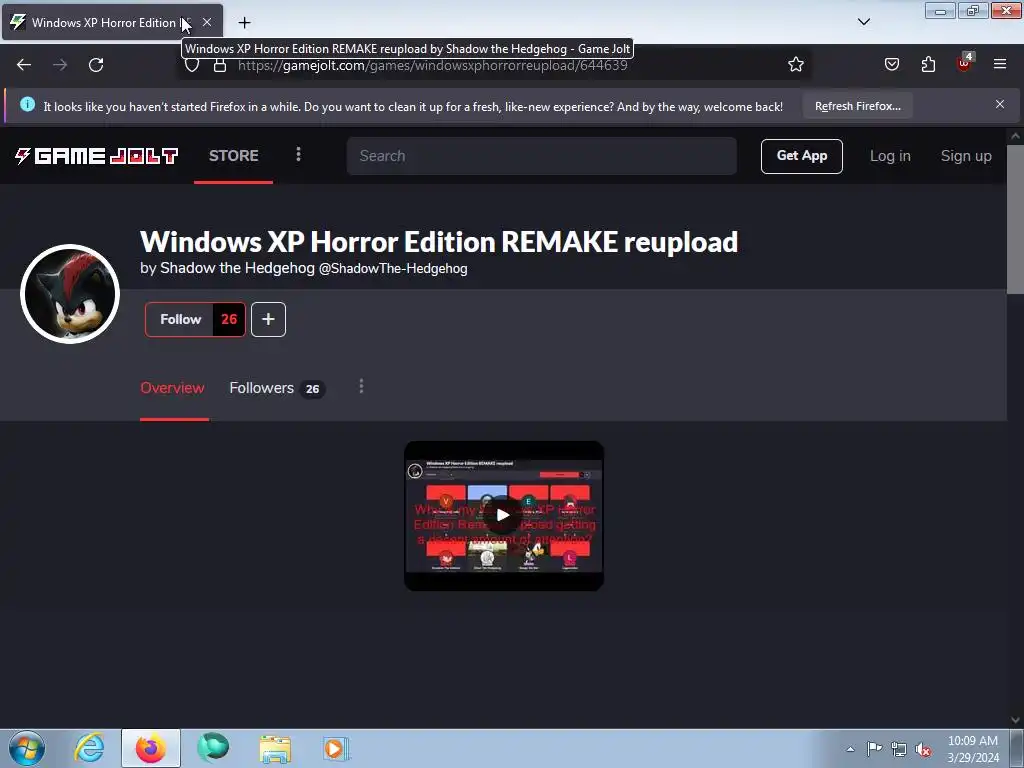Open the muted volume tray icon

[x=923, y=749]
